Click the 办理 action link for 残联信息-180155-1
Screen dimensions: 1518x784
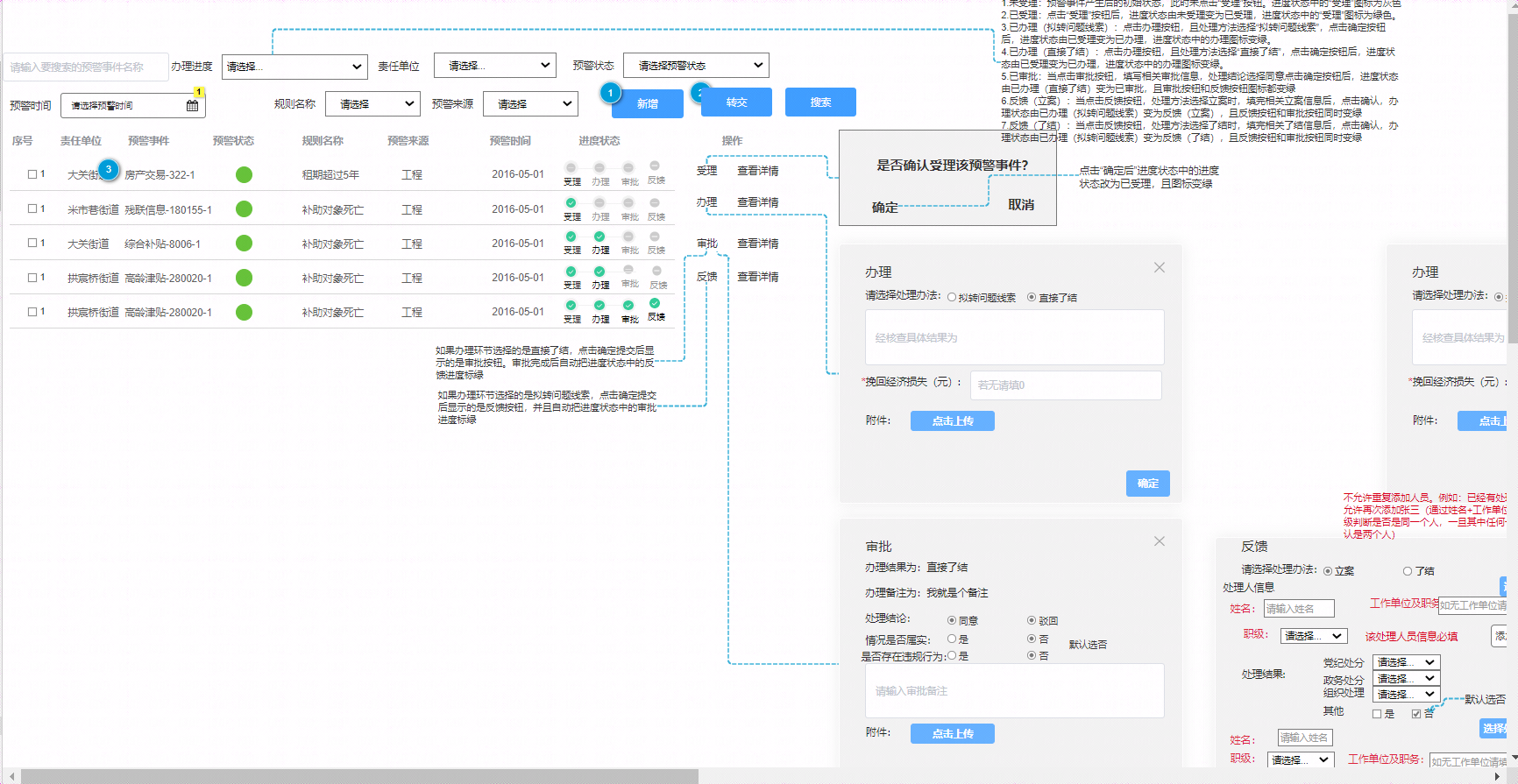point(706,202)
